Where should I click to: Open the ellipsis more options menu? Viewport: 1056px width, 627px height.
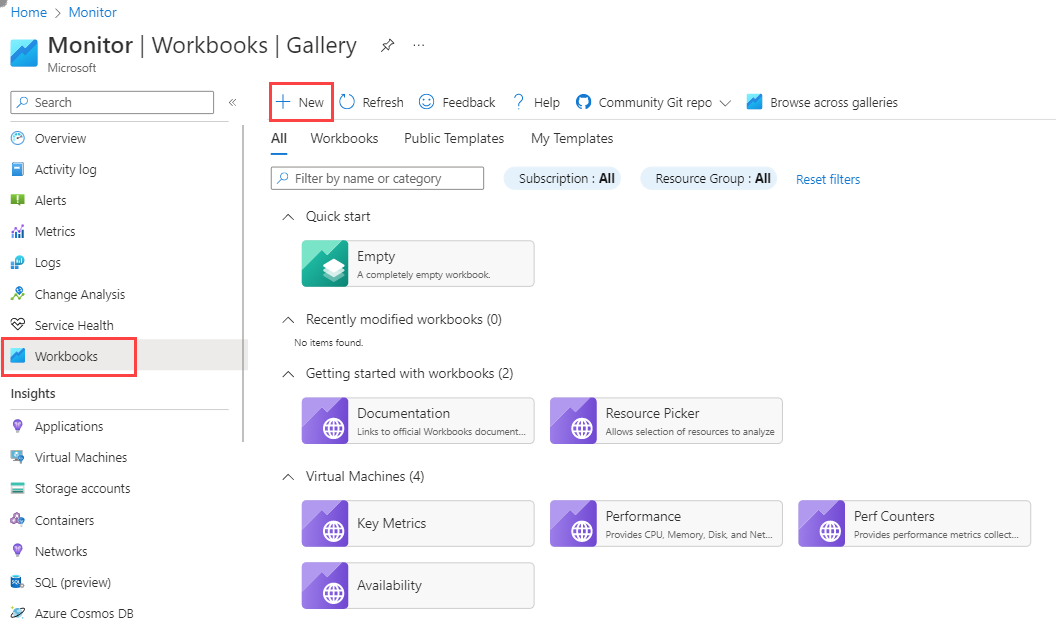(x=419, y=45)
